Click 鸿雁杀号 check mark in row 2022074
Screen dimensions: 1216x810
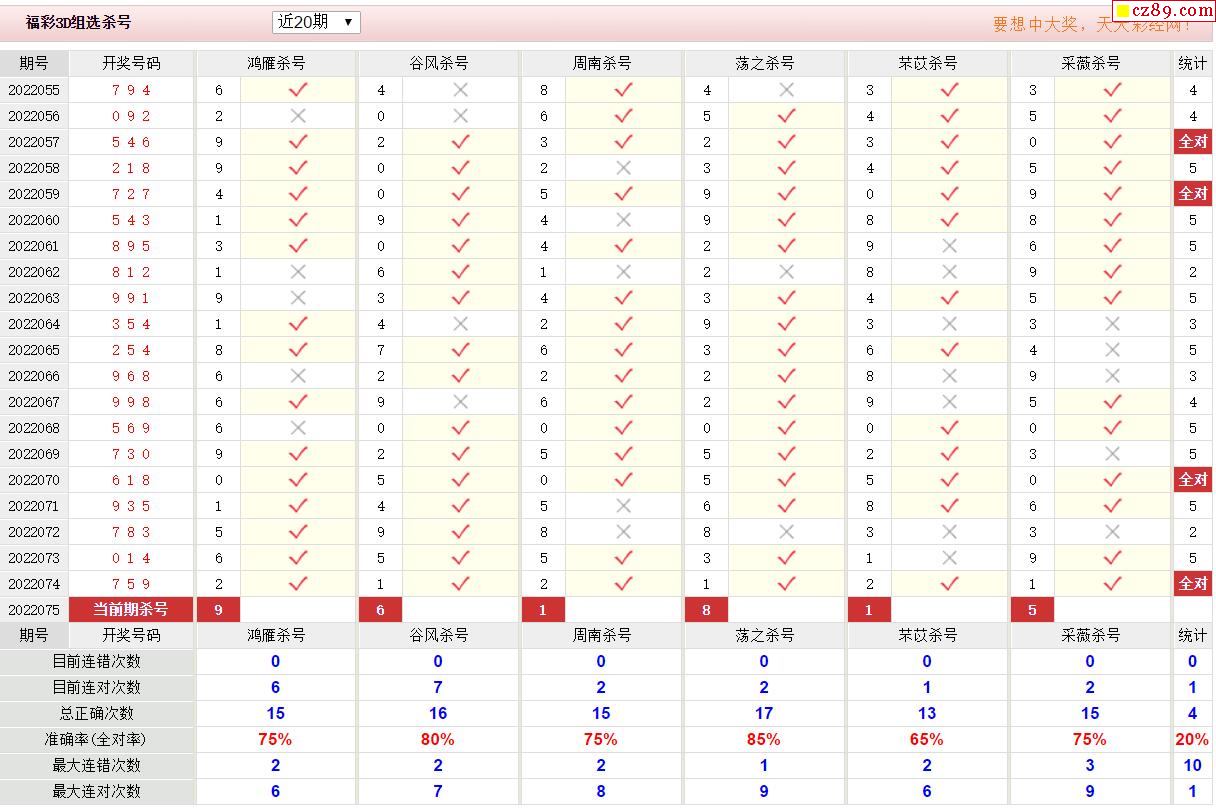coord(297,584)
